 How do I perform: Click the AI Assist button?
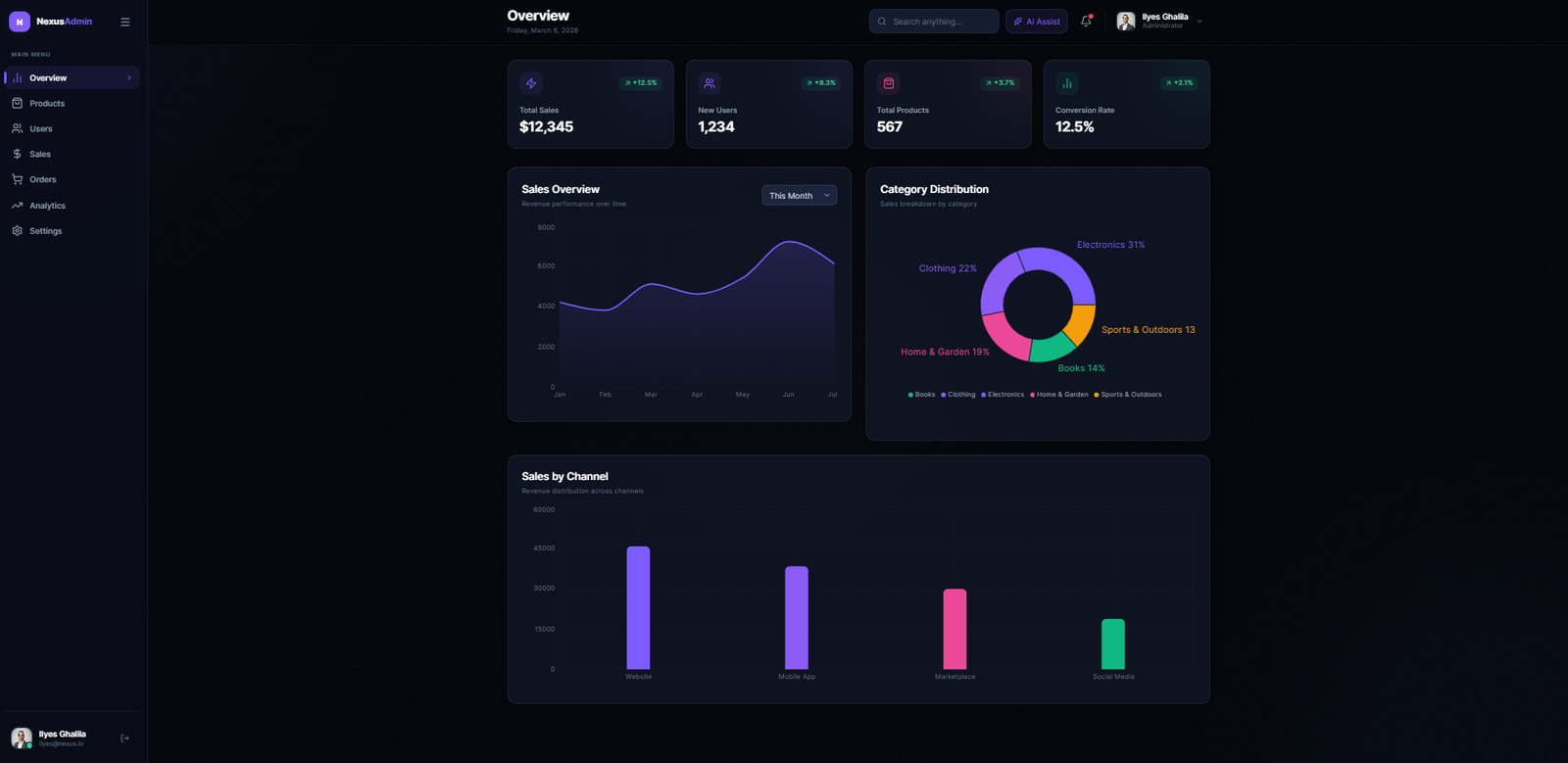(x=1036, y=22)
